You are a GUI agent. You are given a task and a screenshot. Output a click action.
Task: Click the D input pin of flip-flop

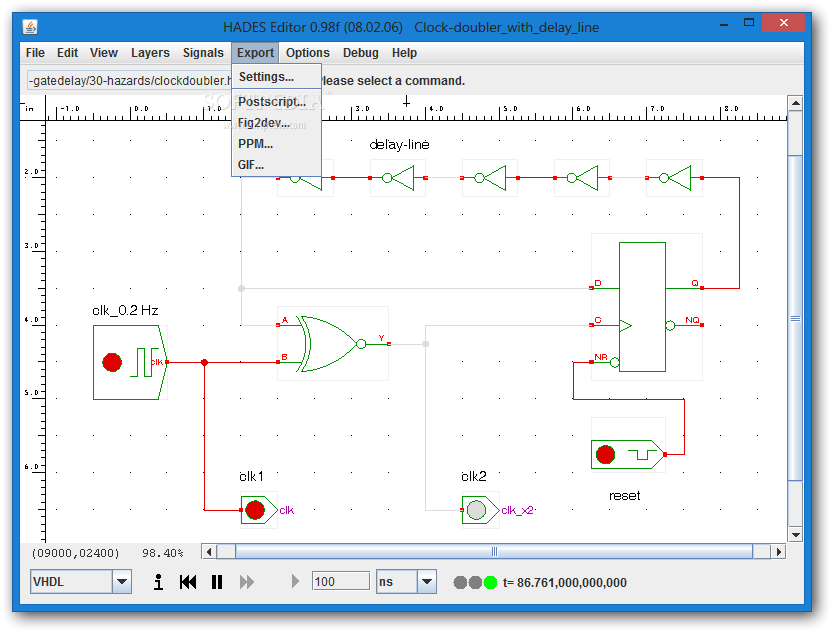[592, 288]
